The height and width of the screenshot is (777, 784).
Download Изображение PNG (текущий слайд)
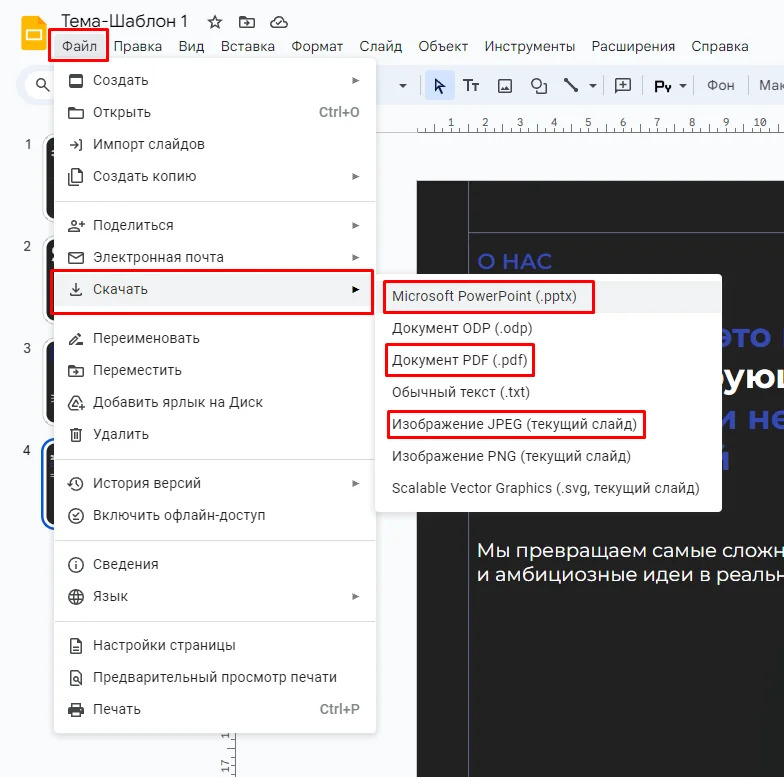click(548, 456)
